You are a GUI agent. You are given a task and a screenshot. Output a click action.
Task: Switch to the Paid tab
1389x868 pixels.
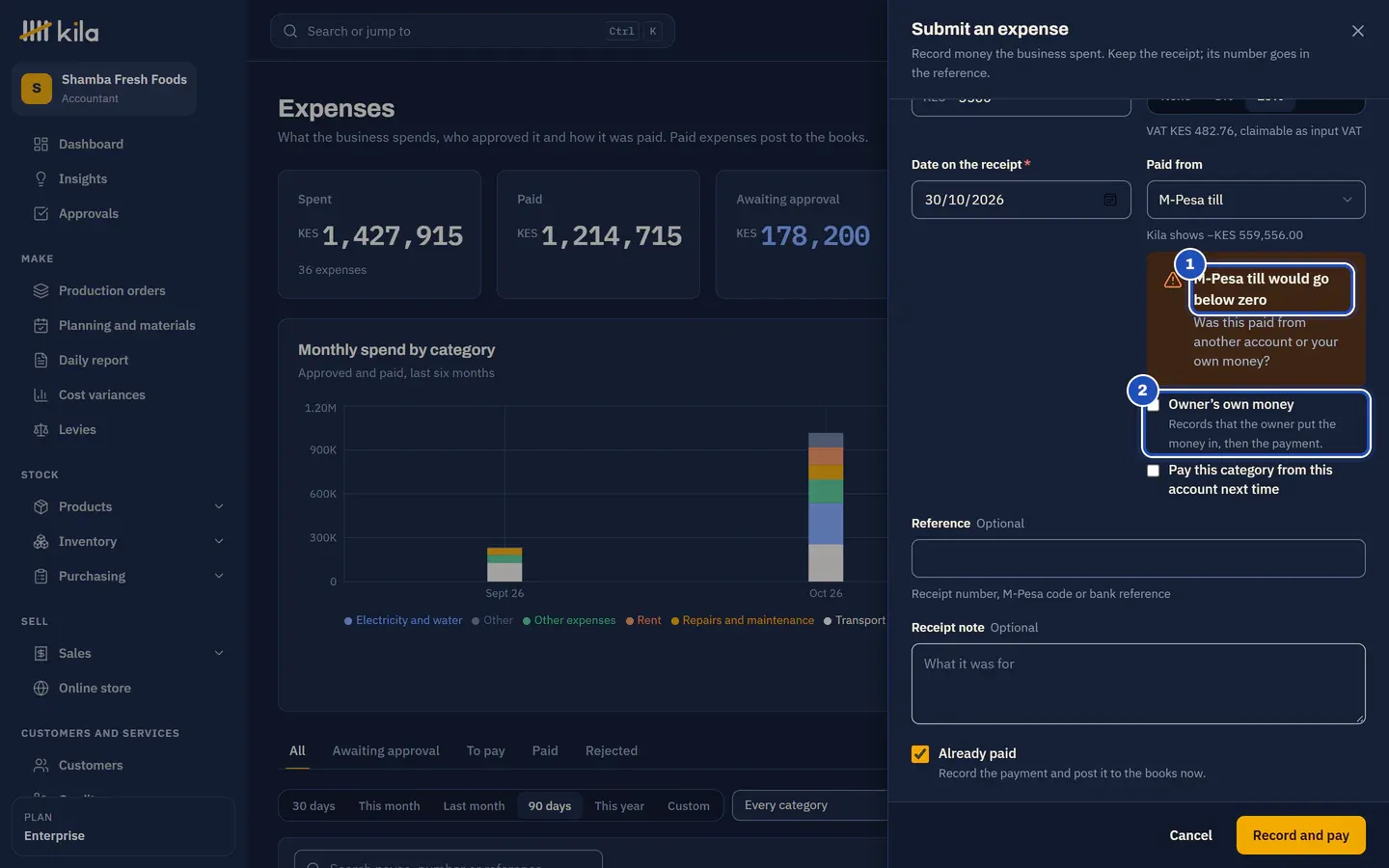click(x=545, y=751)
